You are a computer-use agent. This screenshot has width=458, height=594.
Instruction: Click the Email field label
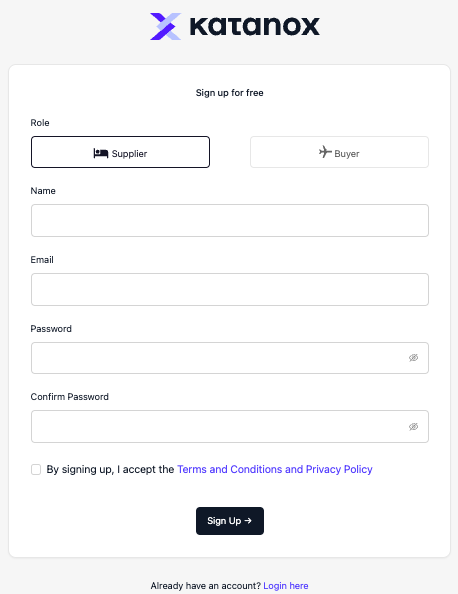coord(42,260)
